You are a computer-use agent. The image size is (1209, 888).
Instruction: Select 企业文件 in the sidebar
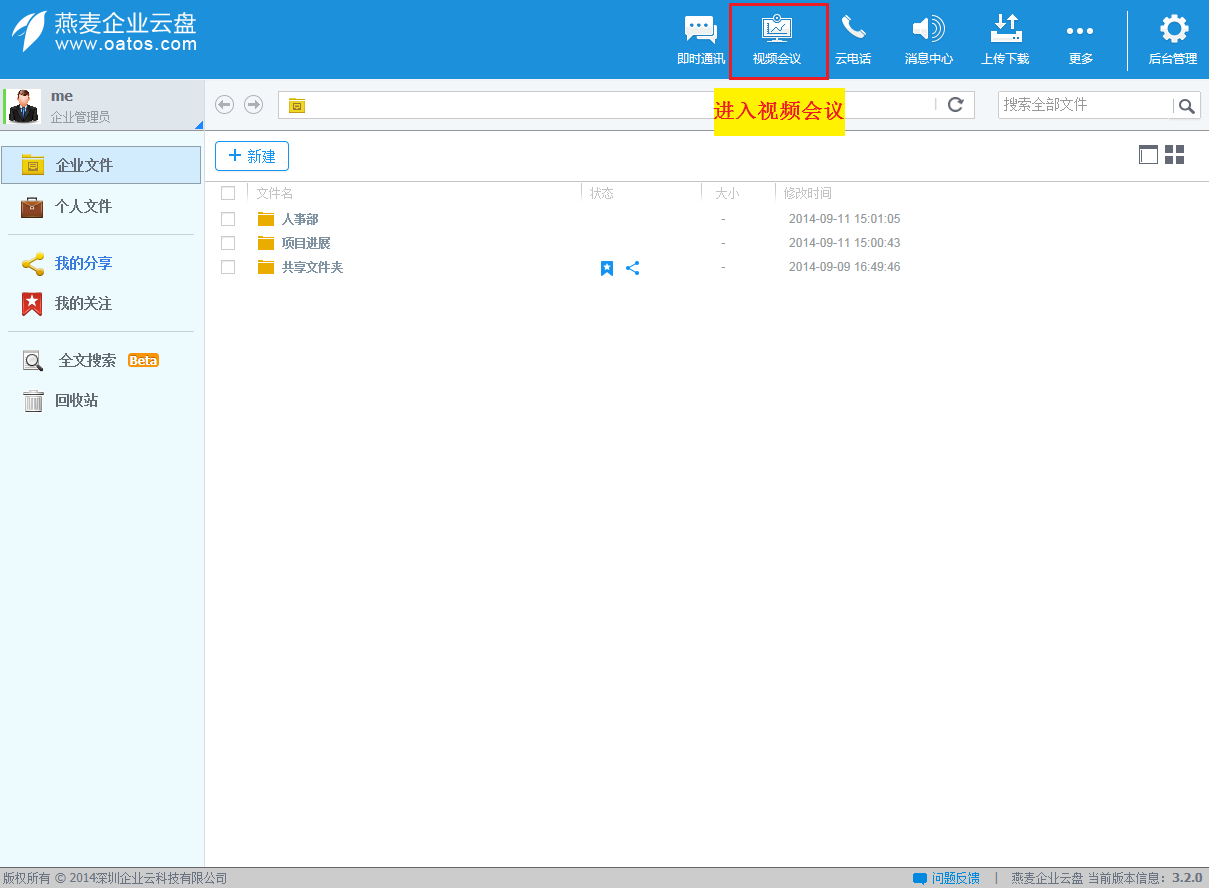101,165
